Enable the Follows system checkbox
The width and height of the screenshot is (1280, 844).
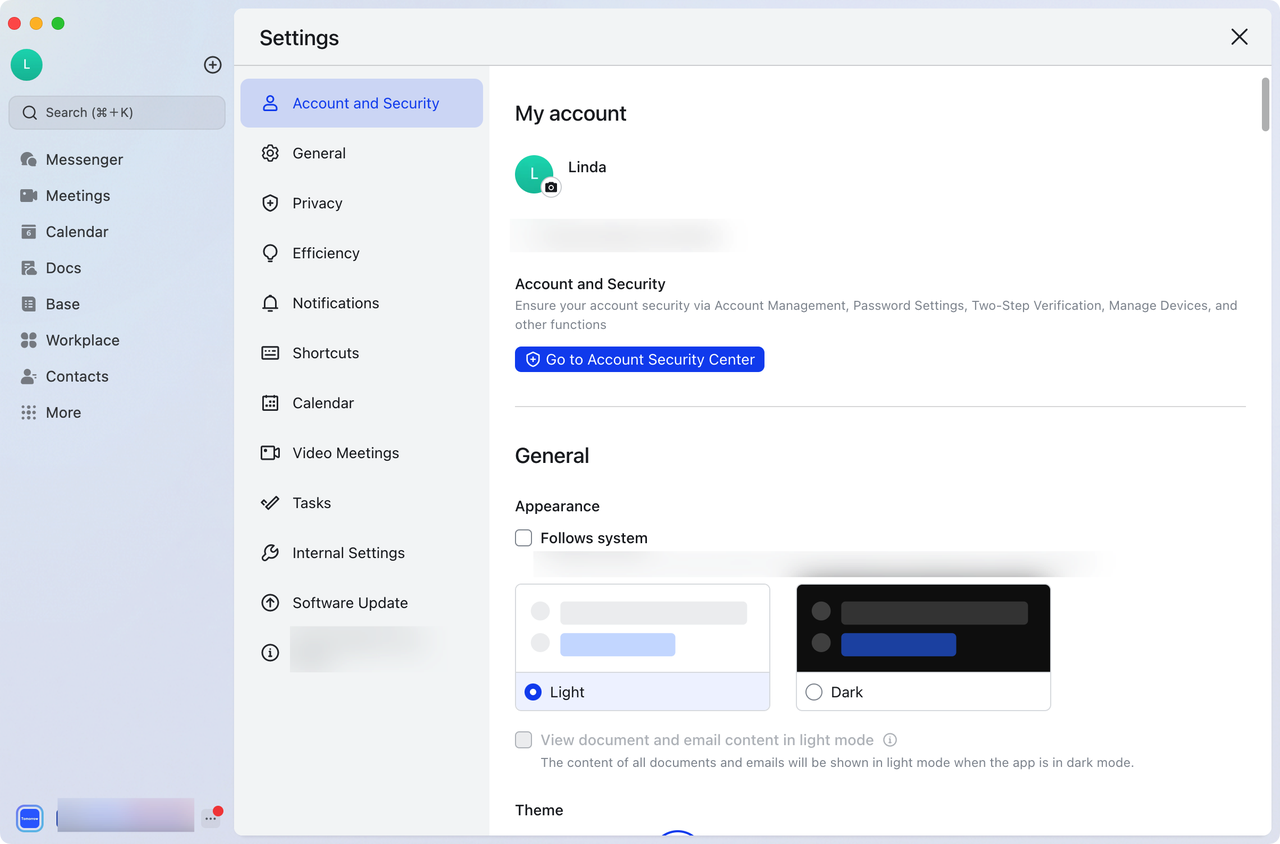coord(524,538)
